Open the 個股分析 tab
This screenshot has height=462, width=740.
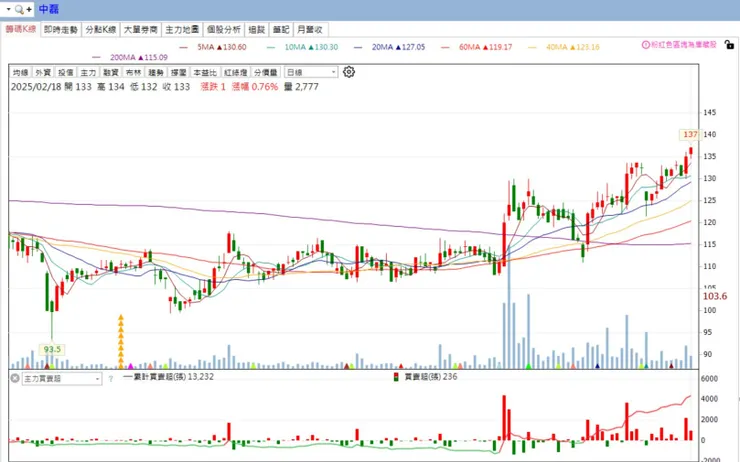click(224, 30)
